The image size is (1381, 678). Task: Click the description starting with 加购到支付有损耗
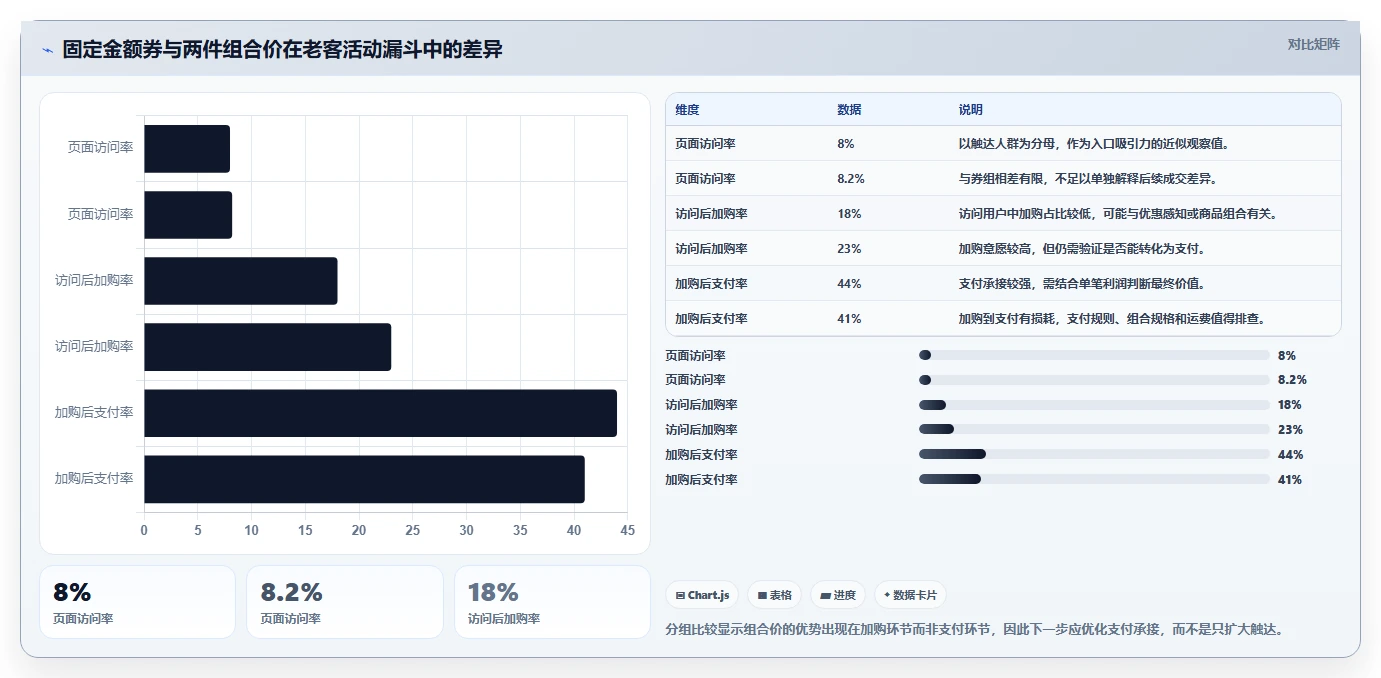[x=1113, y=319]
